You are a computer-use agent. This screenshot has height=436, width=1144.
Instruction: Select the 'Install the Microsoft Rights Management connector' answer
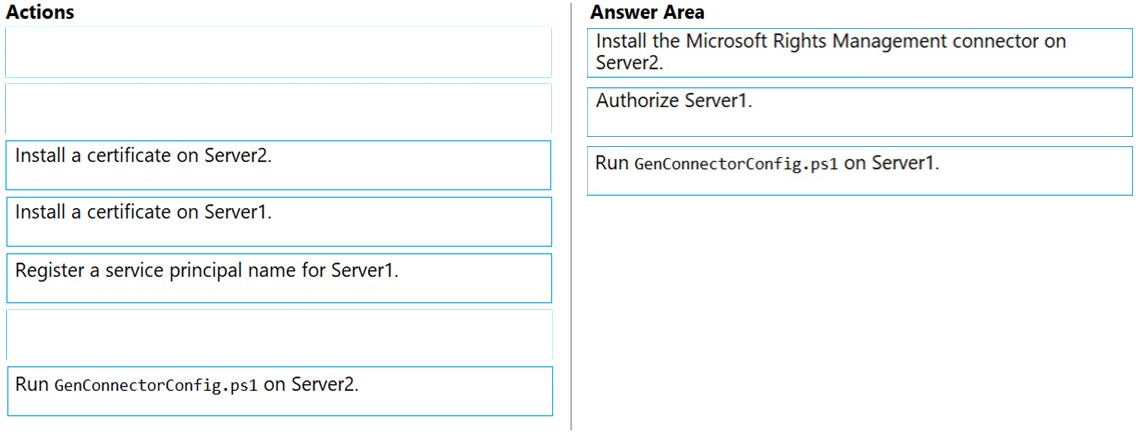click(859, 52)
